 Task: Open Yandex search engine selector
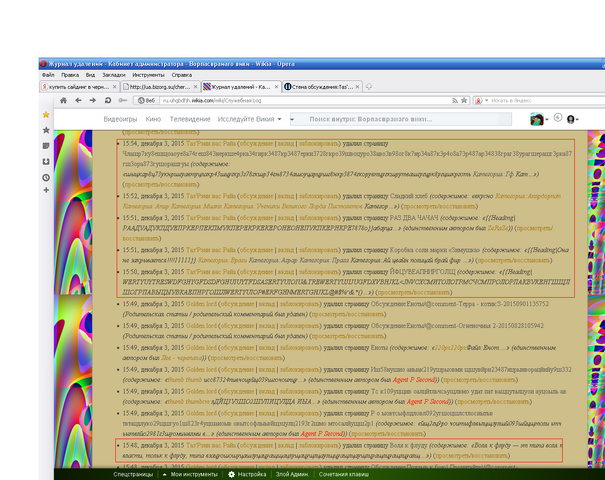(x=481, y=100)
